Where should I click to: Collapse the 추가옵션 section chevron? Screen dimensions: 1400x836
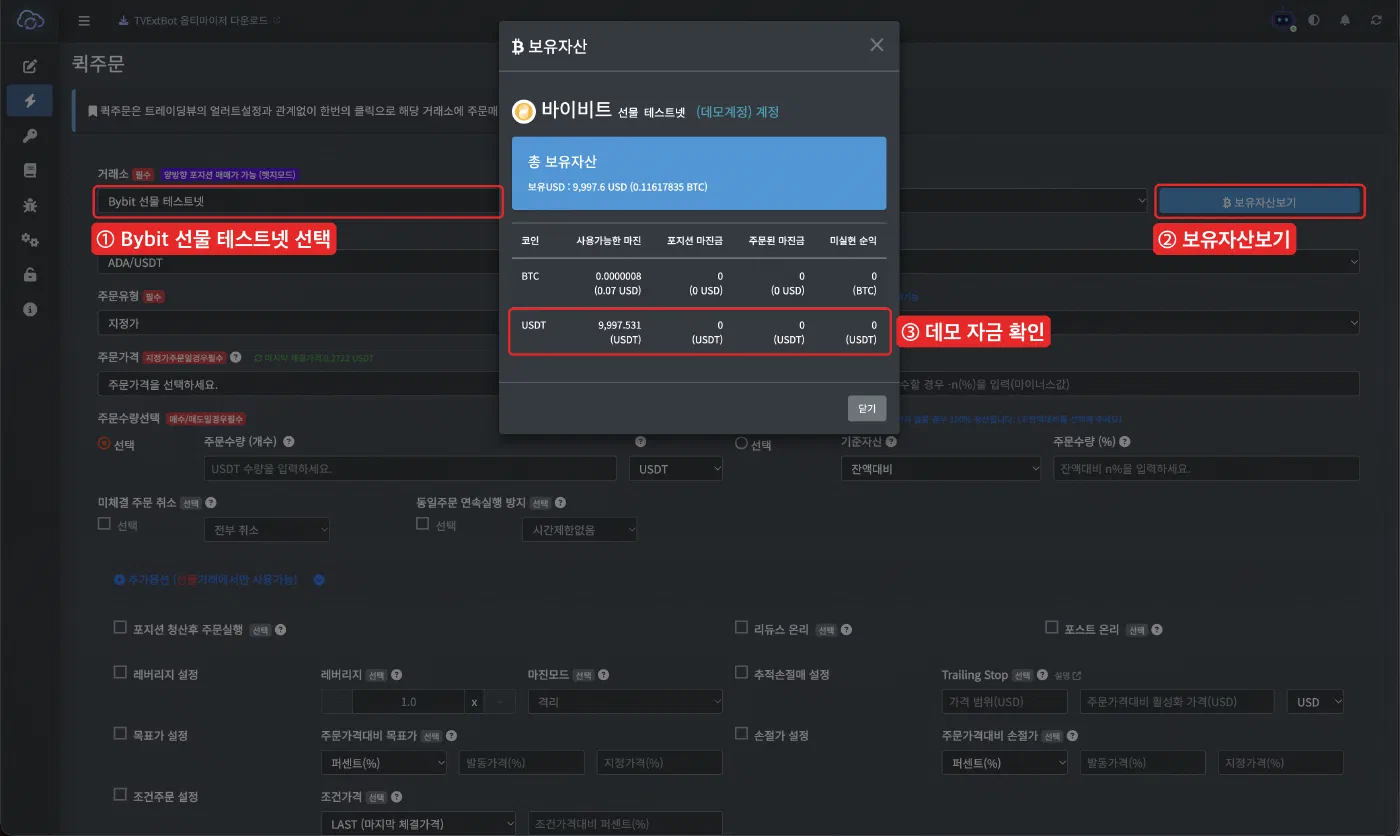click(319, 579)
